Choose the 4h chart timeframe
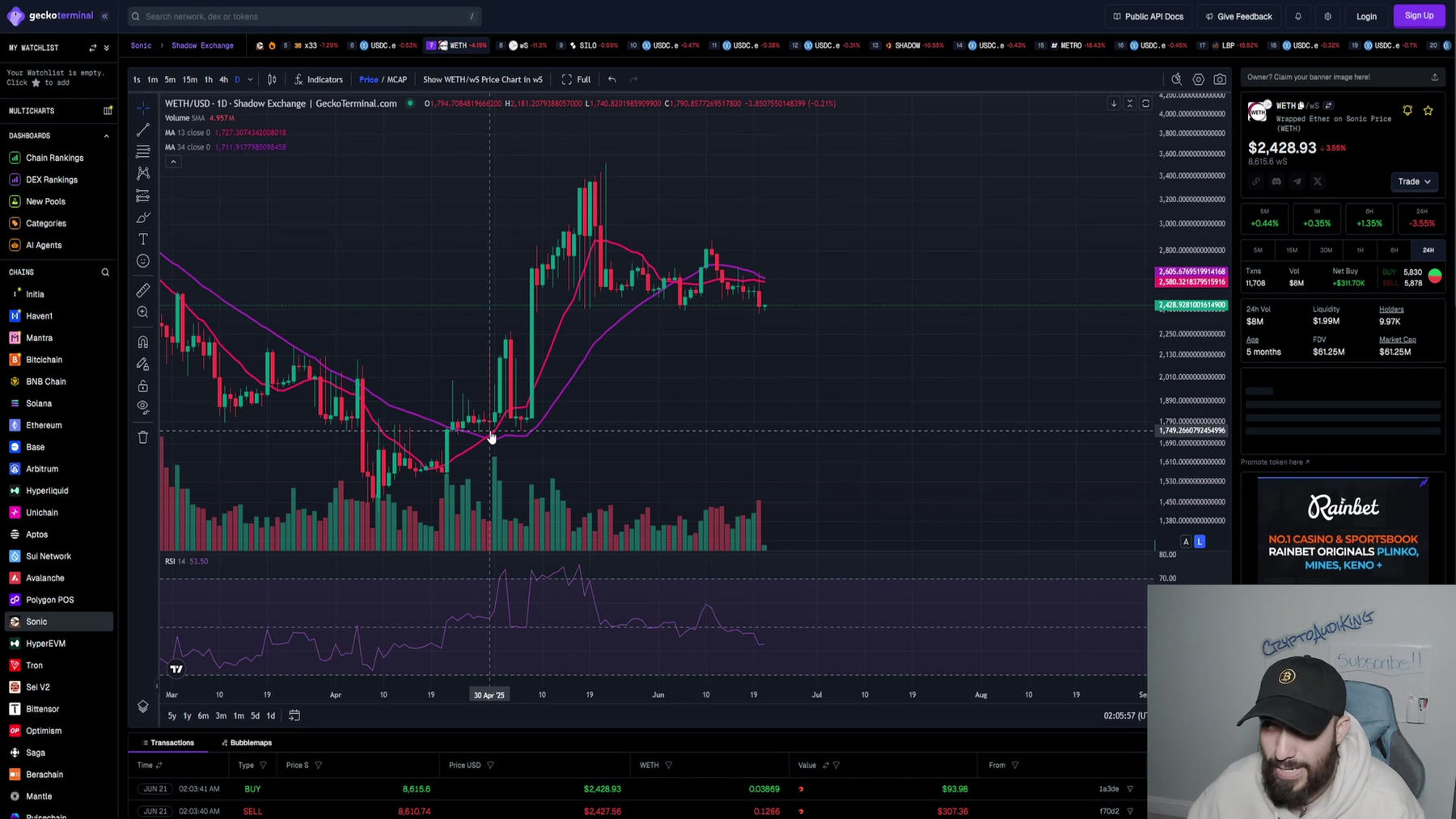Image resolution: width=1456 pixels, height=819 pixels. pyautogui.click(x=223, y=79)
